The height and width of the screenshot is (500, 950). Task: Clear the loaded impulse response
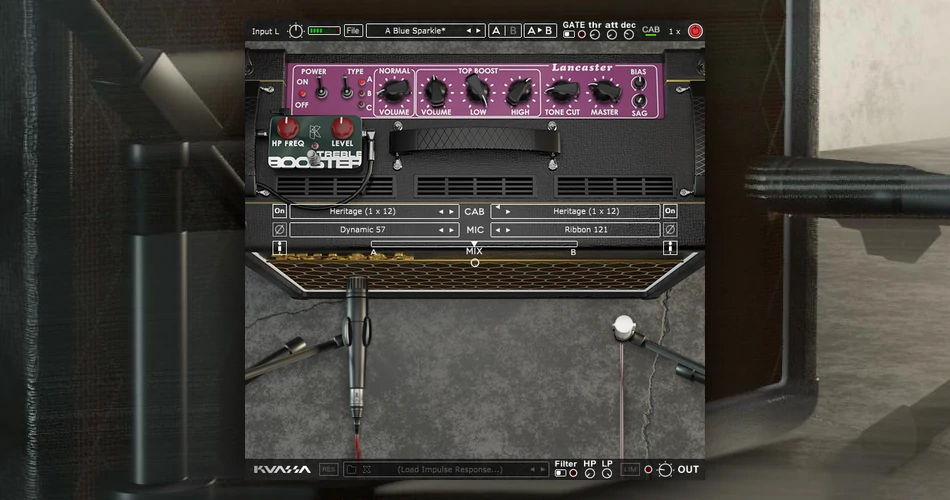[x=367, y=470]
